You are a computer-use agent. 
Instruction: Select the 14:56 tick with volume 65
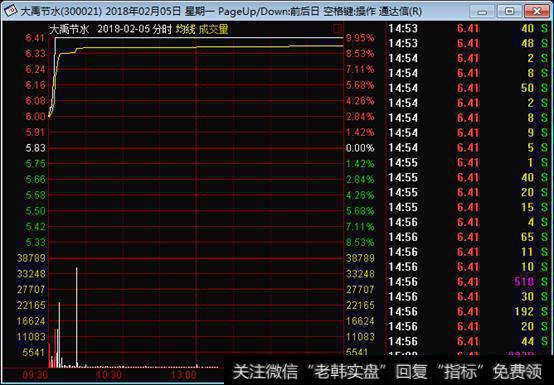468,237
